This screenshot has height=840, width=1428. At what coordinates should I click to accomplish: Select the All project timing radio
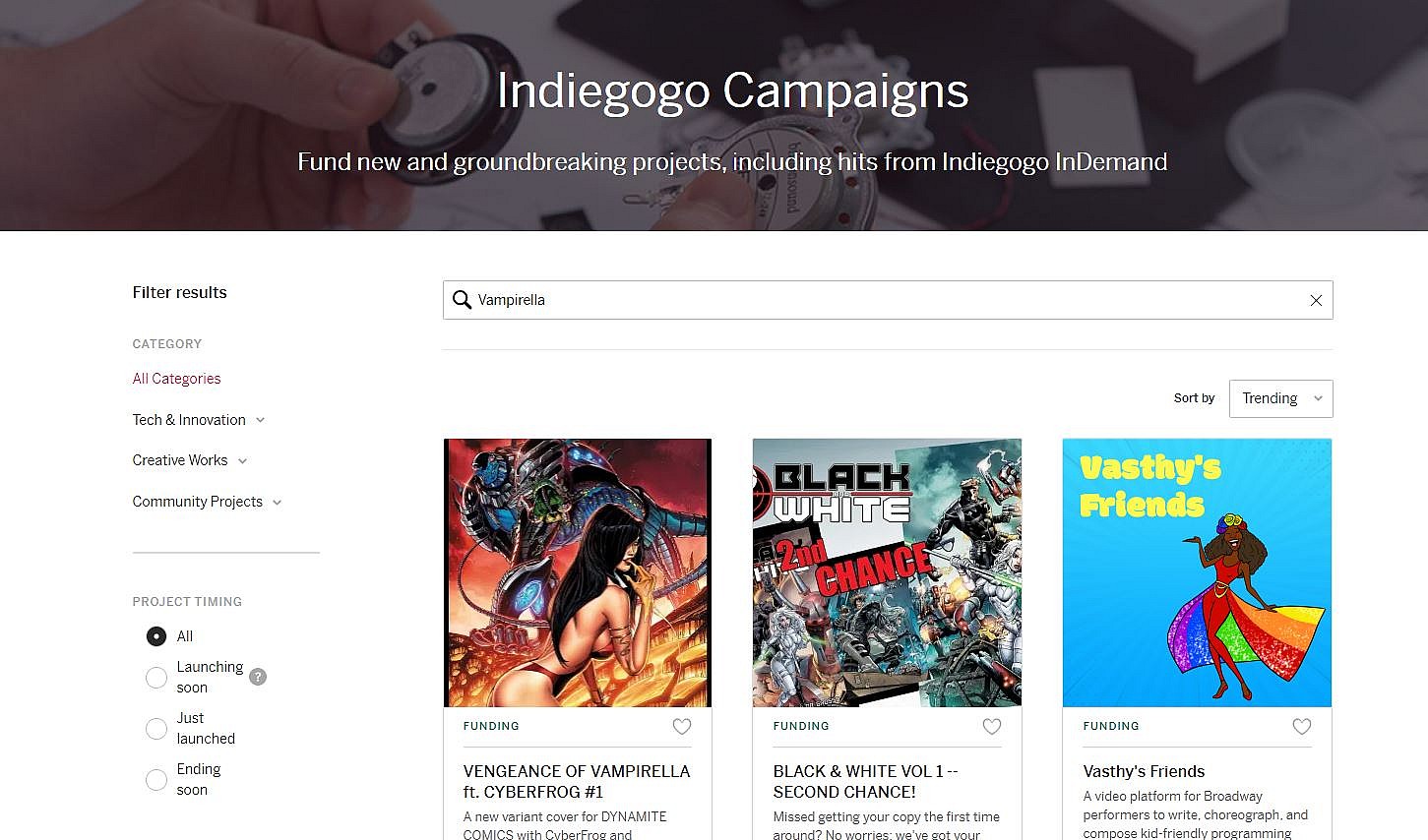[x=156, y=636]
